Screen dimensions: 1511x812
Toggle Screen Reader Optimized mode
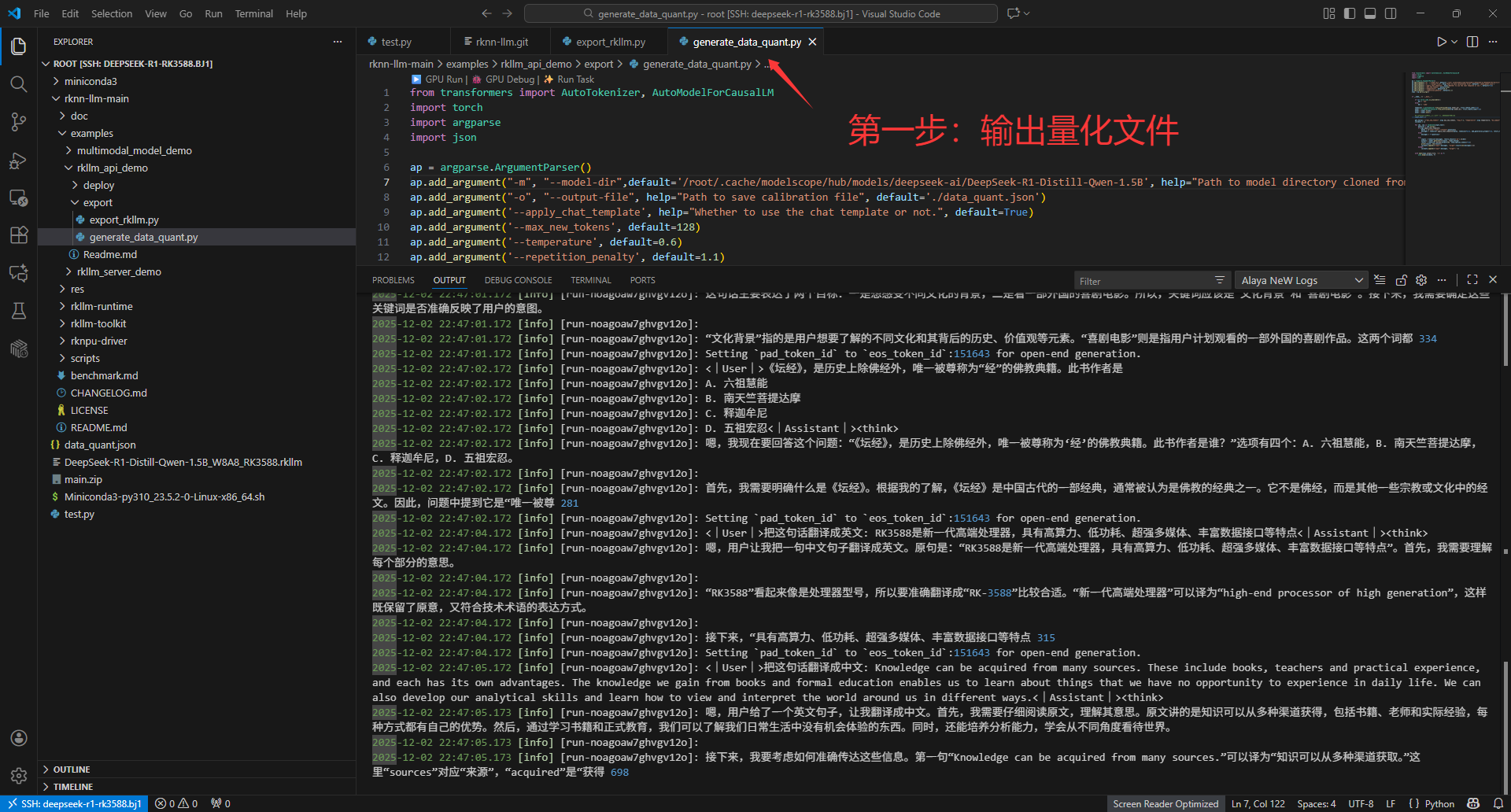(x=1166, y=803)
